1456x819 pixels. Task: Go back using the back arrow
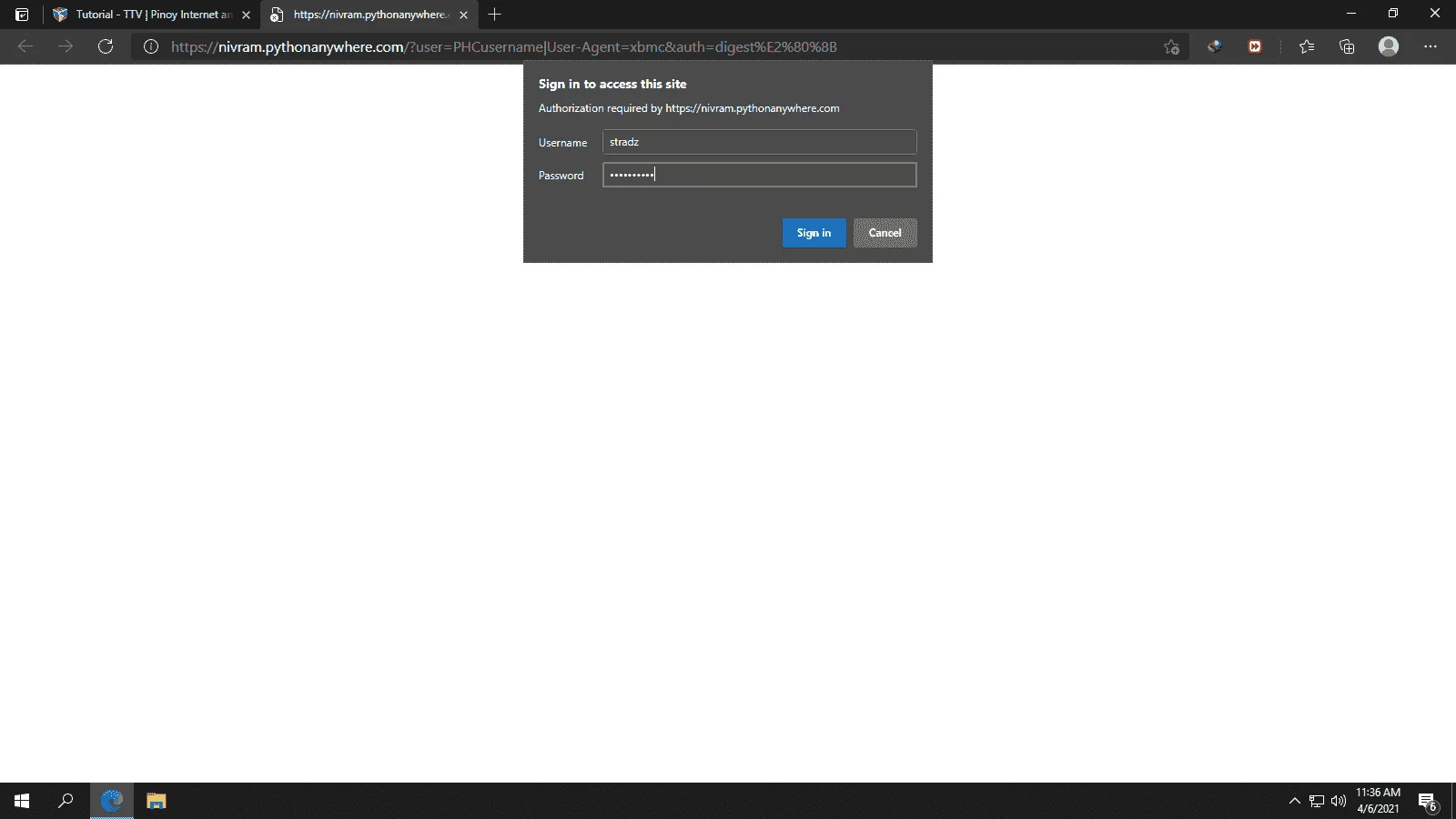point(25,46)
